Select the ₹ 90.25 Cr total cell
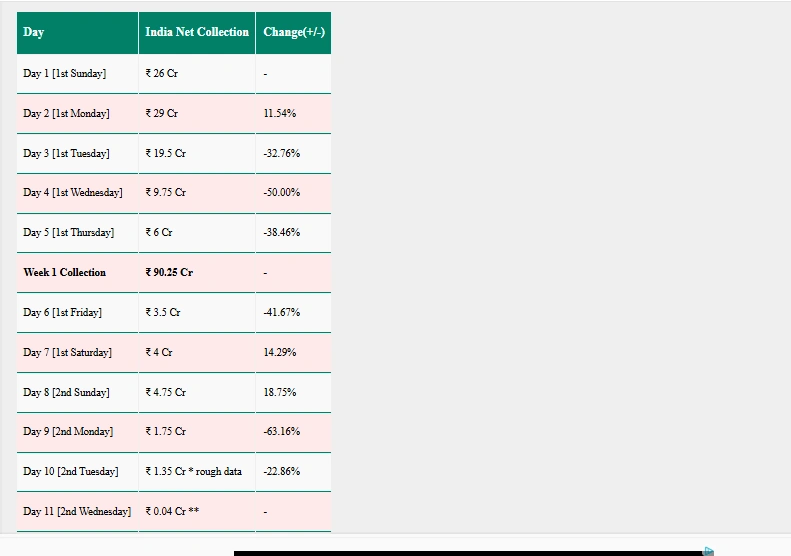This screenshot has height=556, width=791. pyautogui.click(x=197, y=272)
